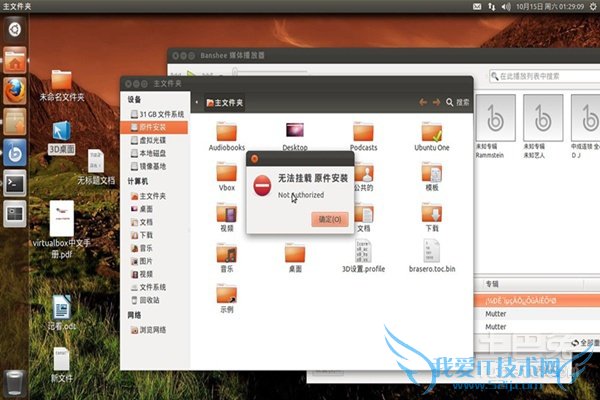Click the search icon in file manager toolbar
Screen dimensions: 600x400
[461, 102]
